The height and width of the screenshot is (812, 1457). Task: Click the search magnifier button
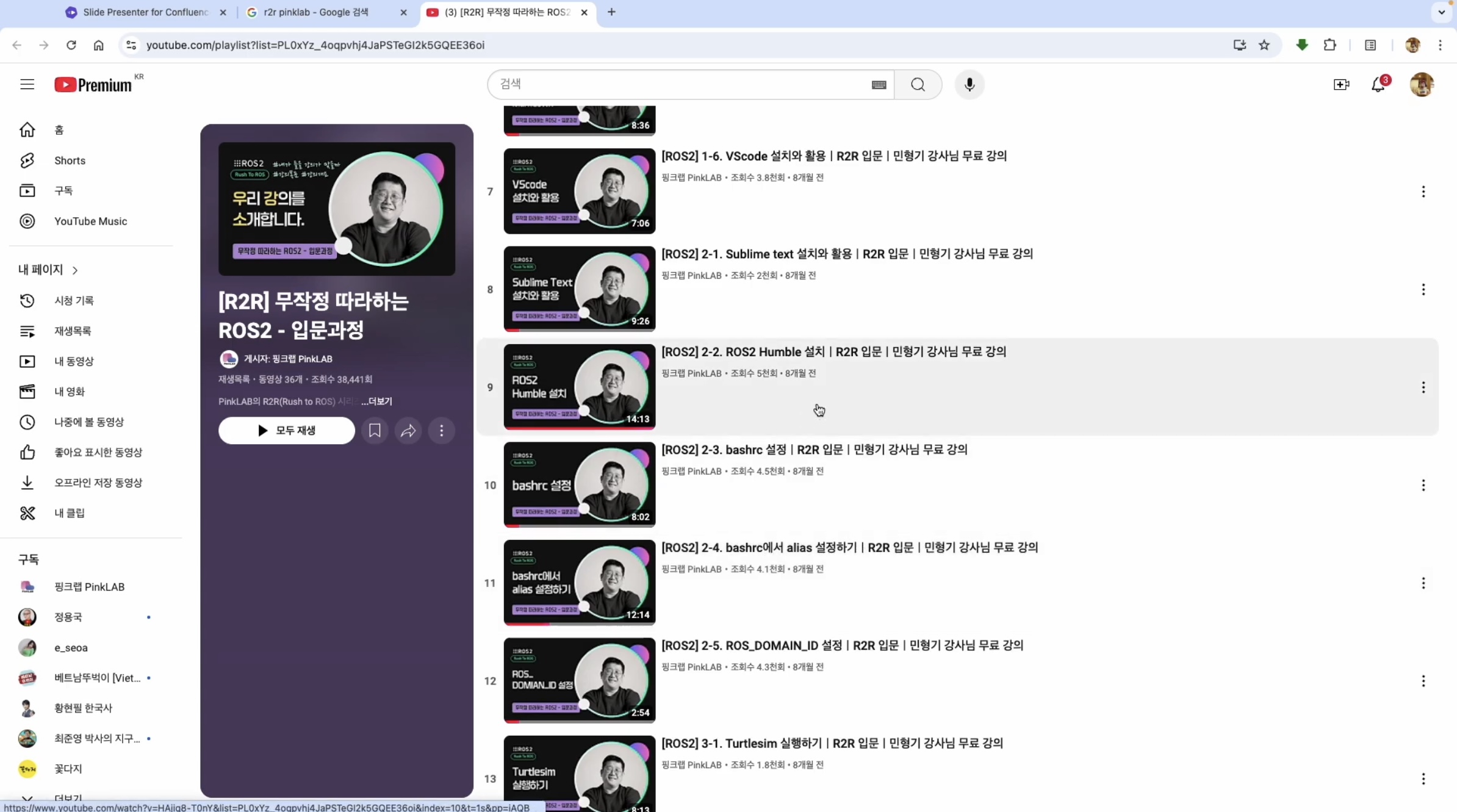tap(918, 84)
